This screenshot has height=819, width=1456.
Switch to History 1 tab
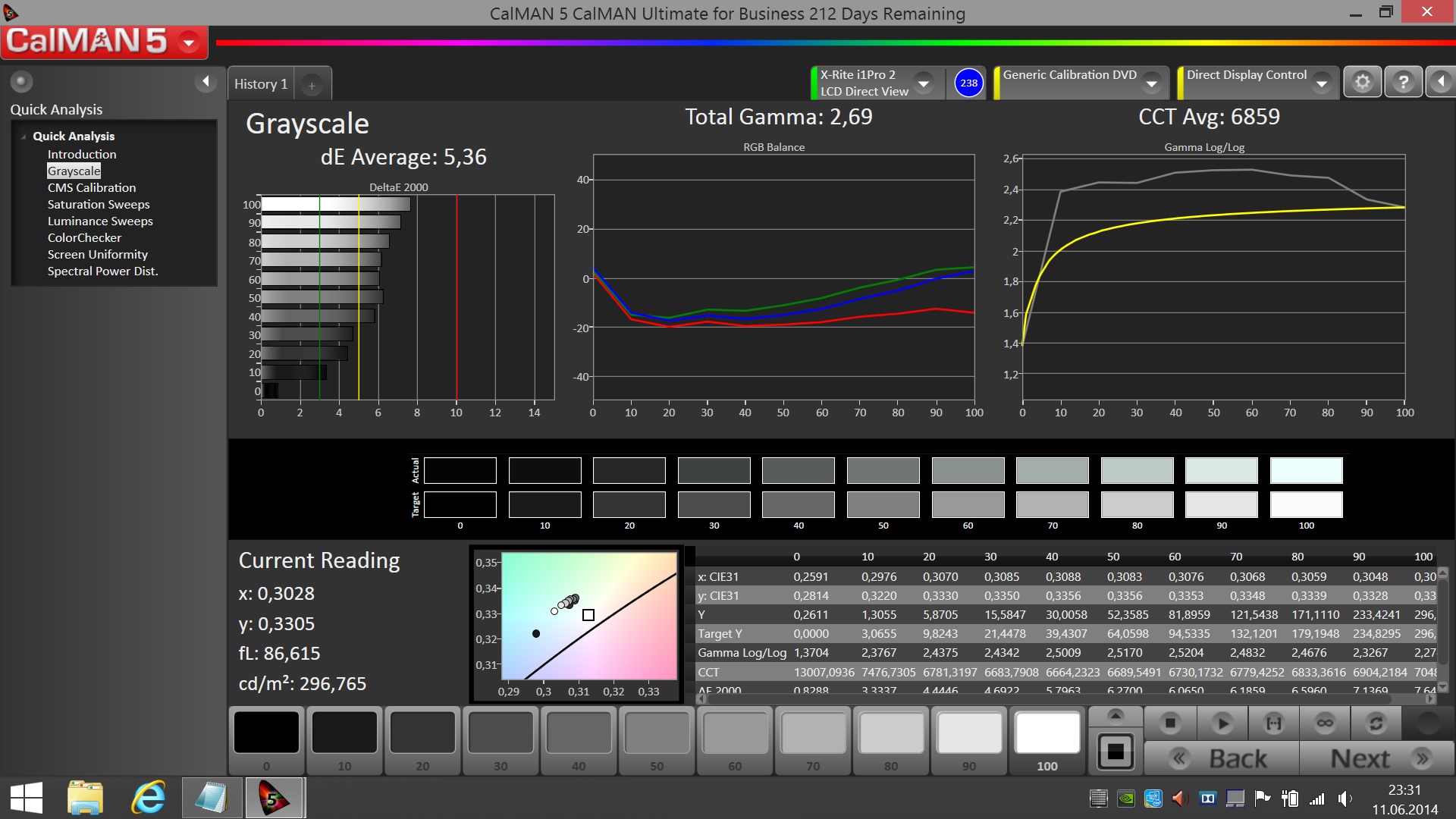(260, 84)
